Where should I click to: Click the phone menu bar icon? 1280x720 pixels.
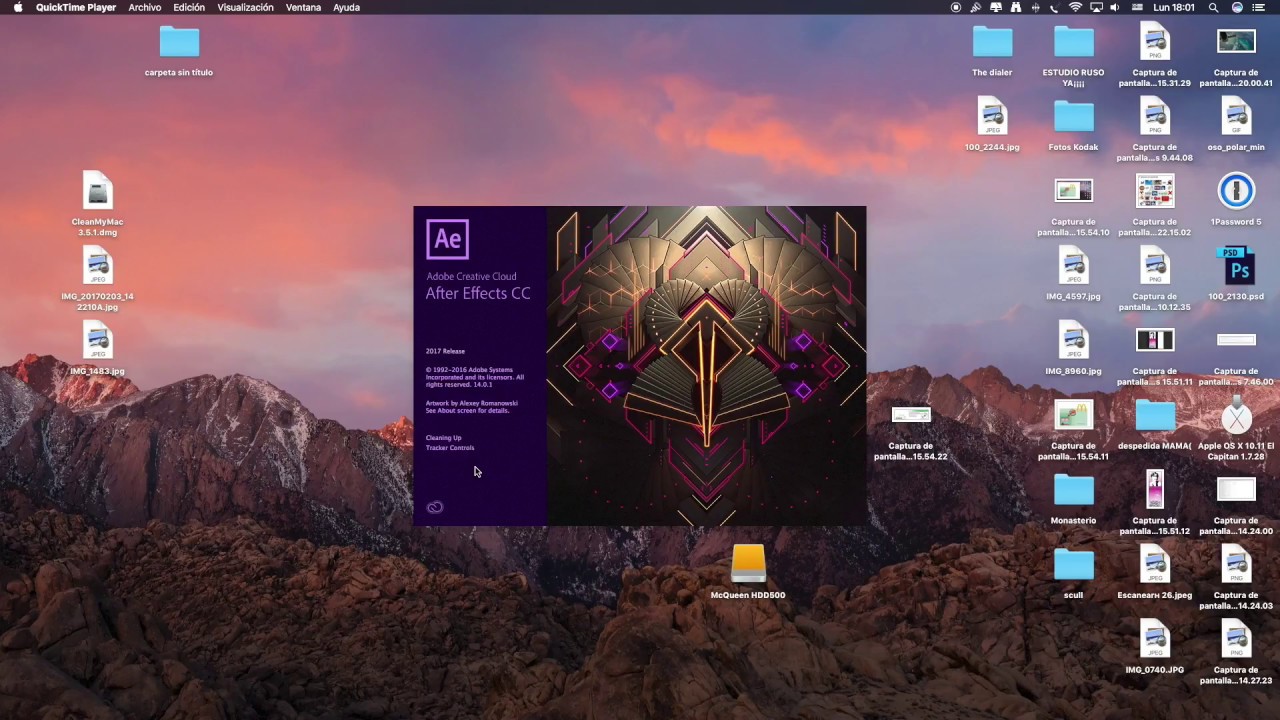1056,7
